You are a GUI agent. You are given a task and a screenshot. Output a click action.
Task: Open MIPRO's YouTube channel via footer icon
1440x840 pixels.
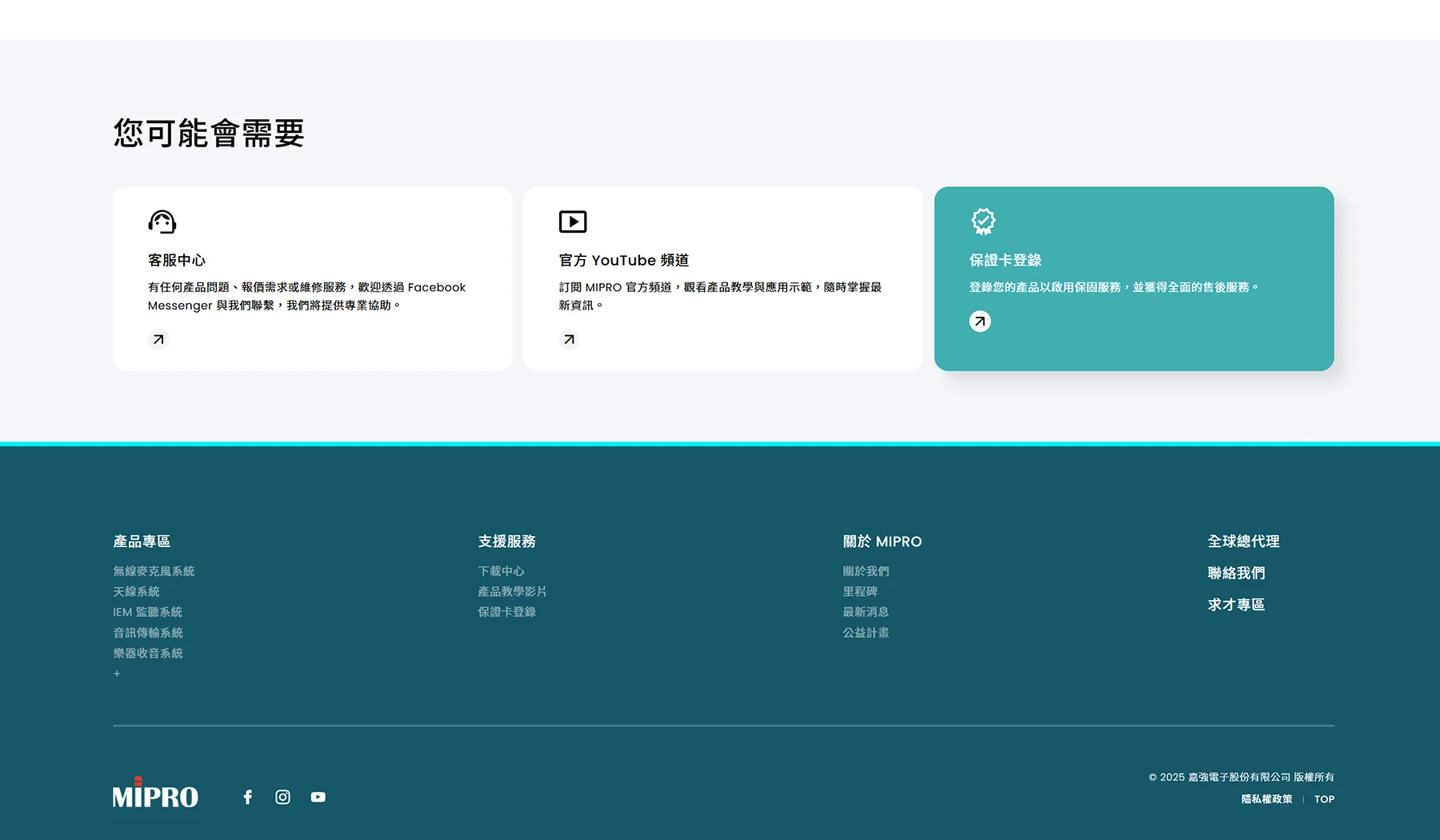tap(318, 797)
